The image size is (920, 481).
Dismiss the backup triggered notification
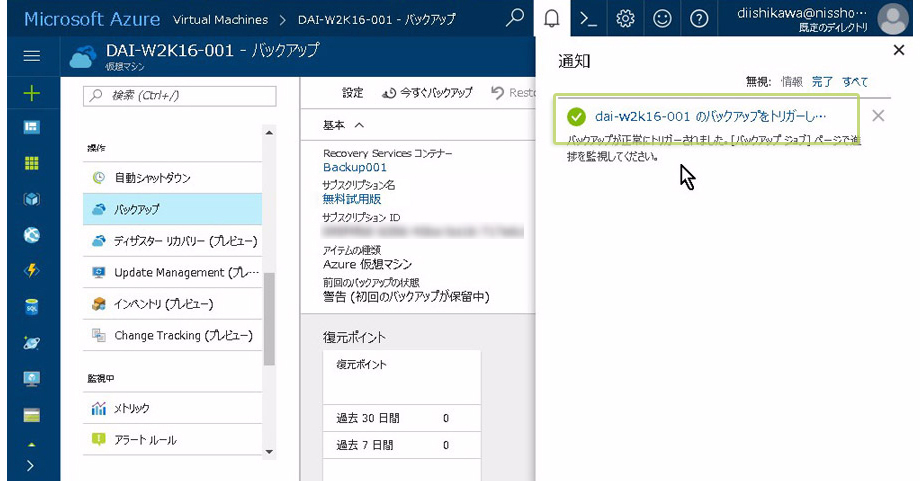click(x=878, y=116)
